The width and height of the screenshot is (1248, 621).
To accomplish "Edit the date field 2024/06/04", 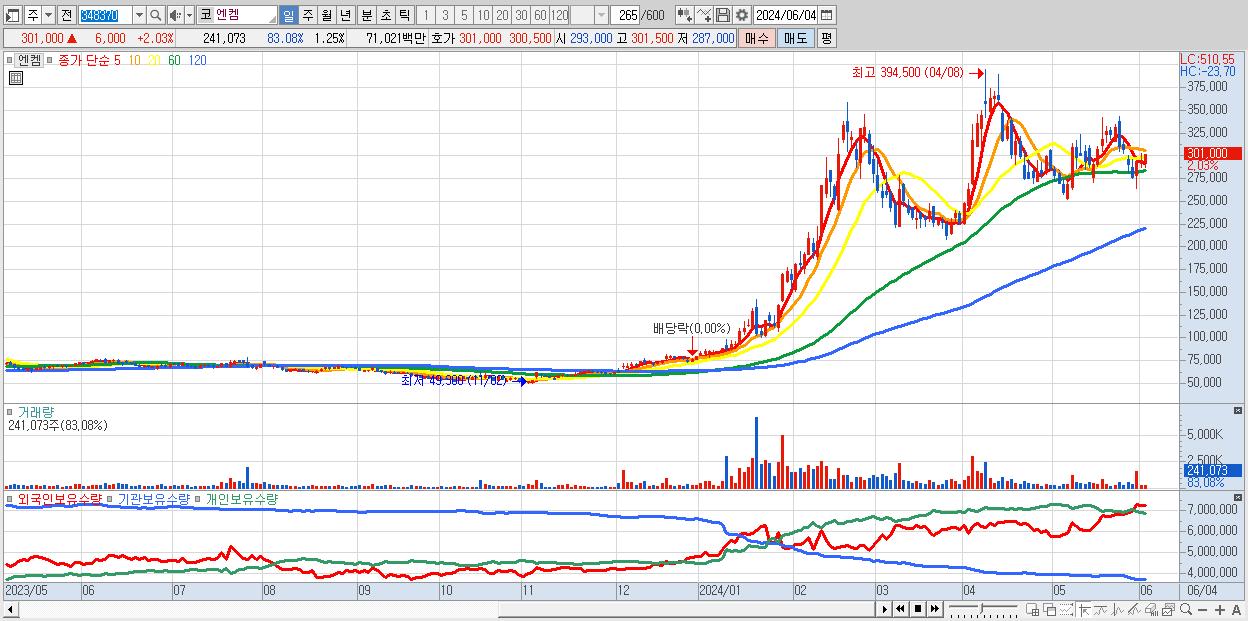I will (785, 15).
